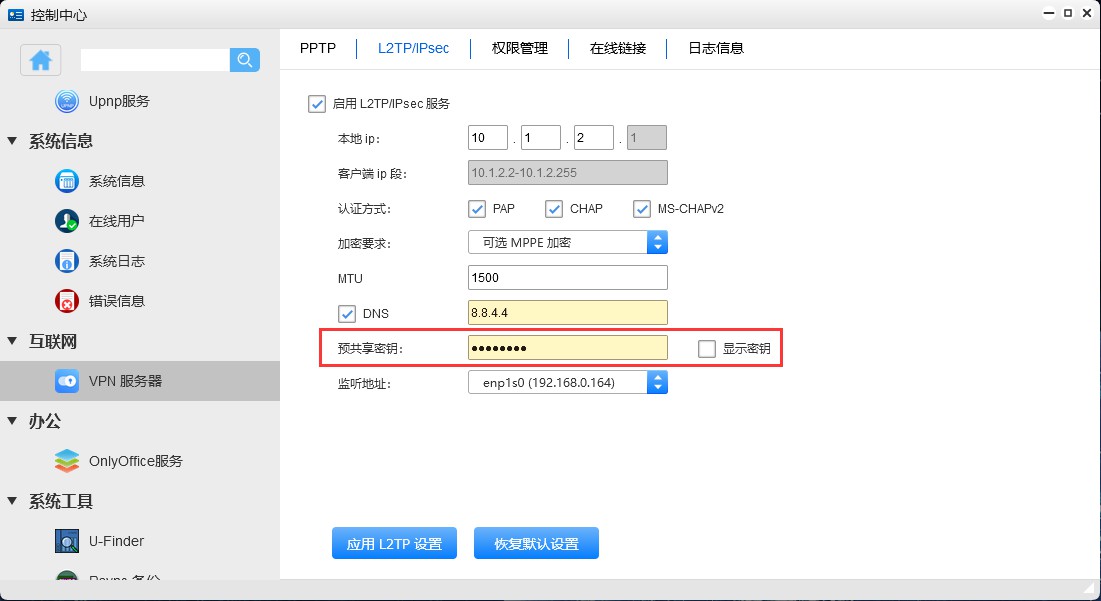
Task: Click the search magnifier icon
Action: tap(244, 60)
